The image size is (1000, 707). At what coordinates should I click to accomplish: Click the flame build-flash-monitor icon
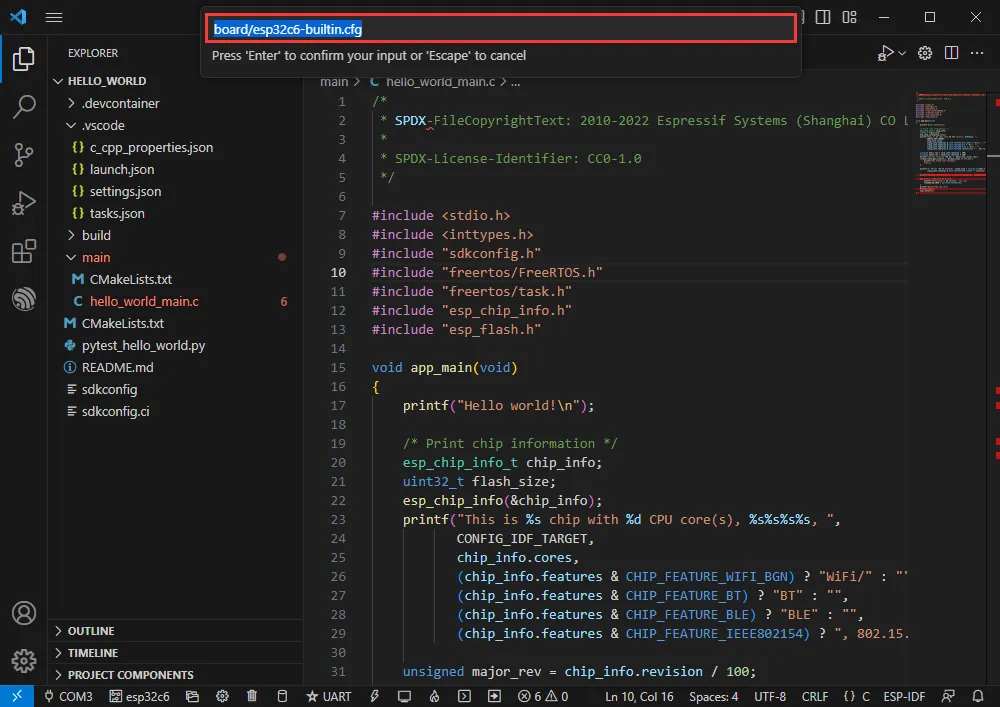click(x=434, y=696)
